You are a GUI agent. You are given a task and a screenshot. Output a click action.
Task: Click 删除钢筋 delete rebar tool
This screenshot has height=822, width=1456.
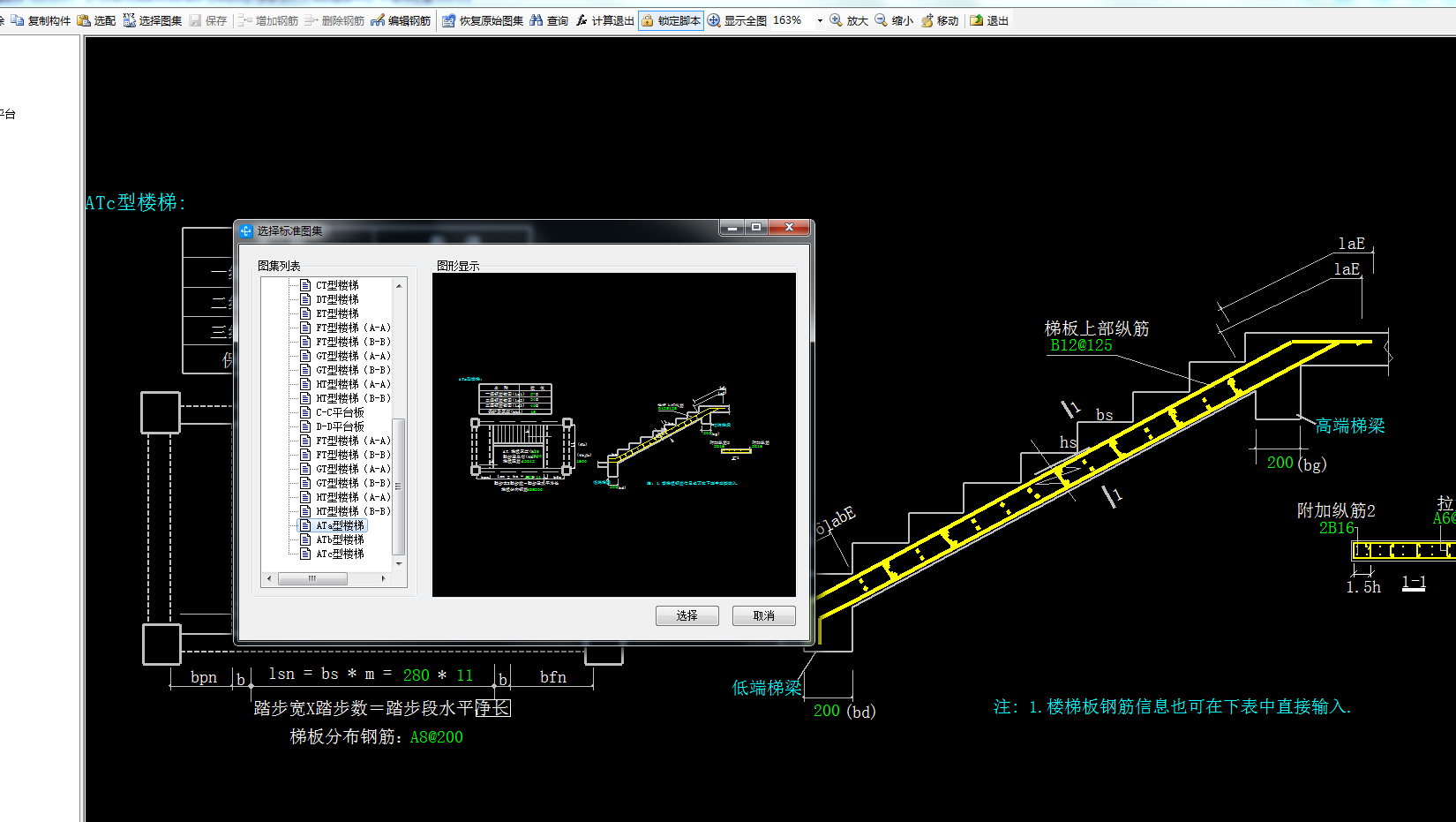coord(334,20)
